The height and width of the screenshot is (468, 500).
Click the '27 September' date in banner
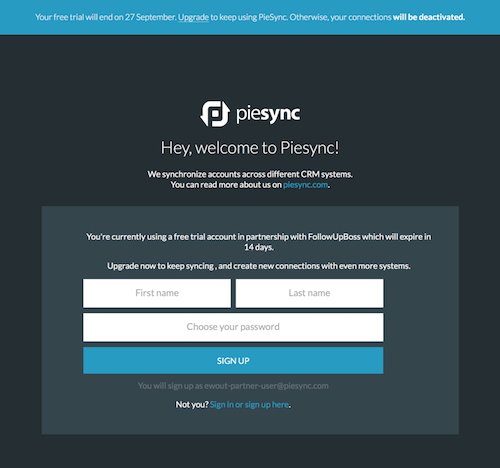[x=150, y=17]
